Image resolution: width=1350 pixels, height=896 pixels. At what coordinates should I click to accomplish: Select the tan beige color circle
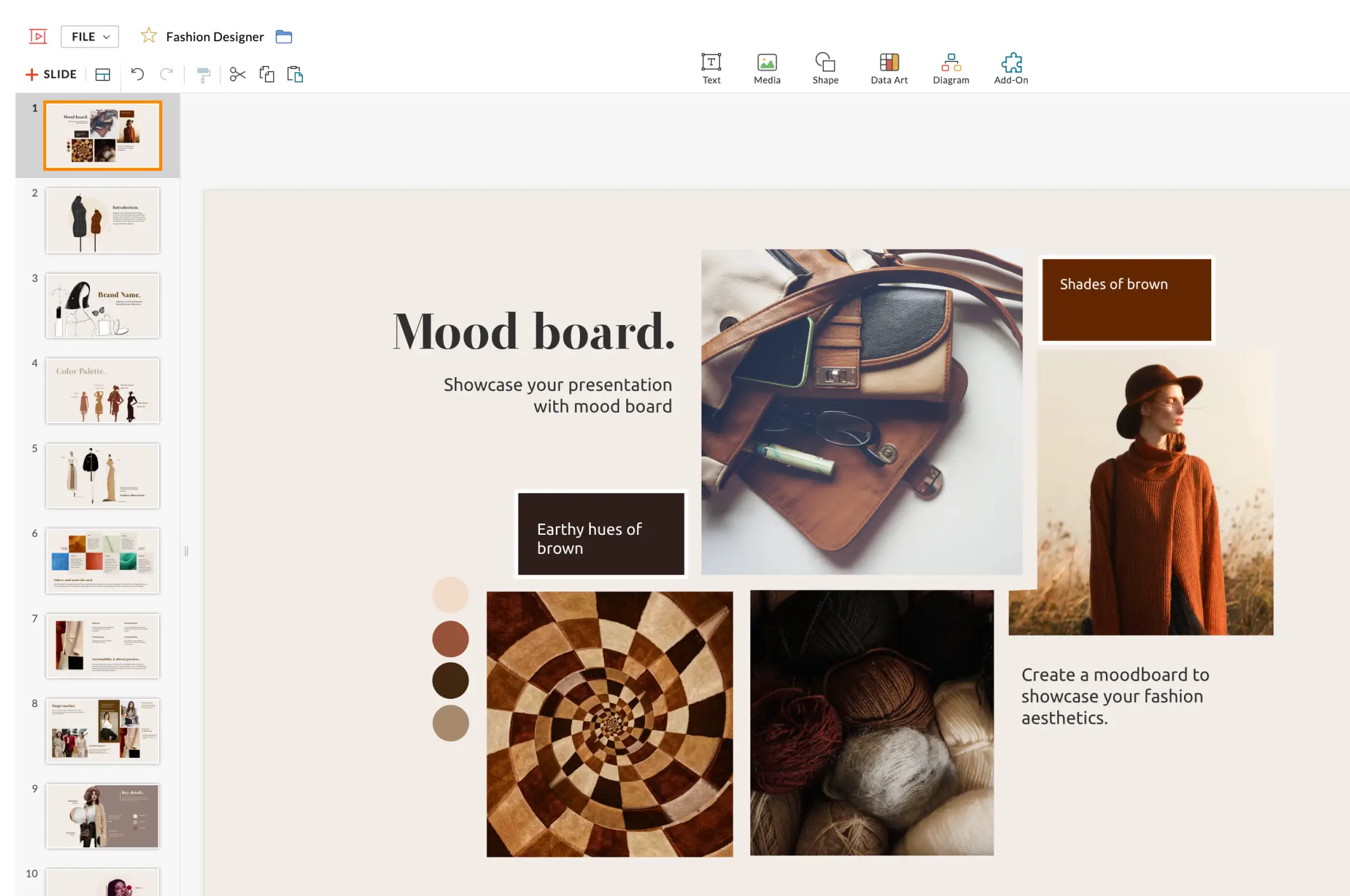tap(450, 723)
